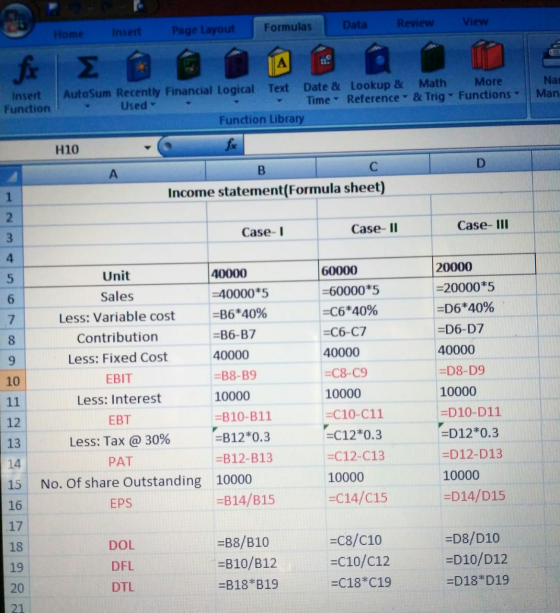Click the DOL label cell
The height and width of the screenshot is (613, 560).
point(122,545)
